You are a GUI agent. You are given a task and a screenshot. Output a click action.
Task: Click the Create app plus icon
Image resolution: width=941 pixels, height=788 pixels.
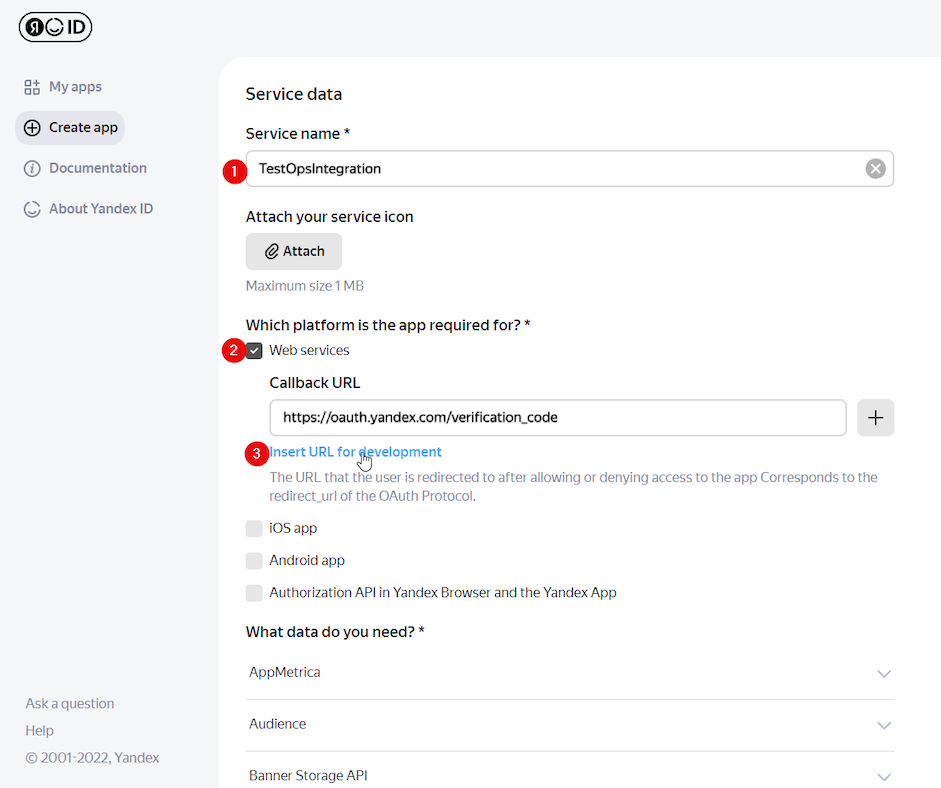(x=32, y=128)
